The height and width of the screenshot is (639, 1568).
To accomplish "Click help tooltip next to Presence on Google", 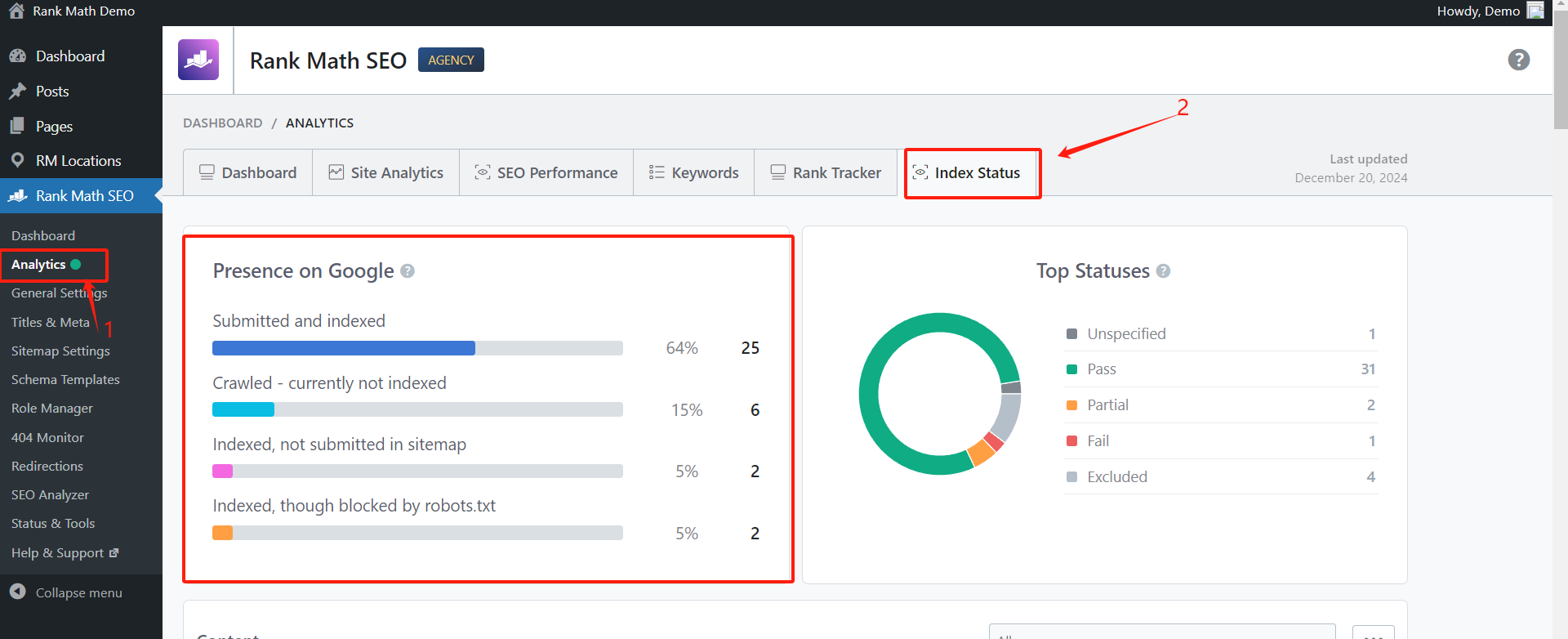I will tap(408, 271).
